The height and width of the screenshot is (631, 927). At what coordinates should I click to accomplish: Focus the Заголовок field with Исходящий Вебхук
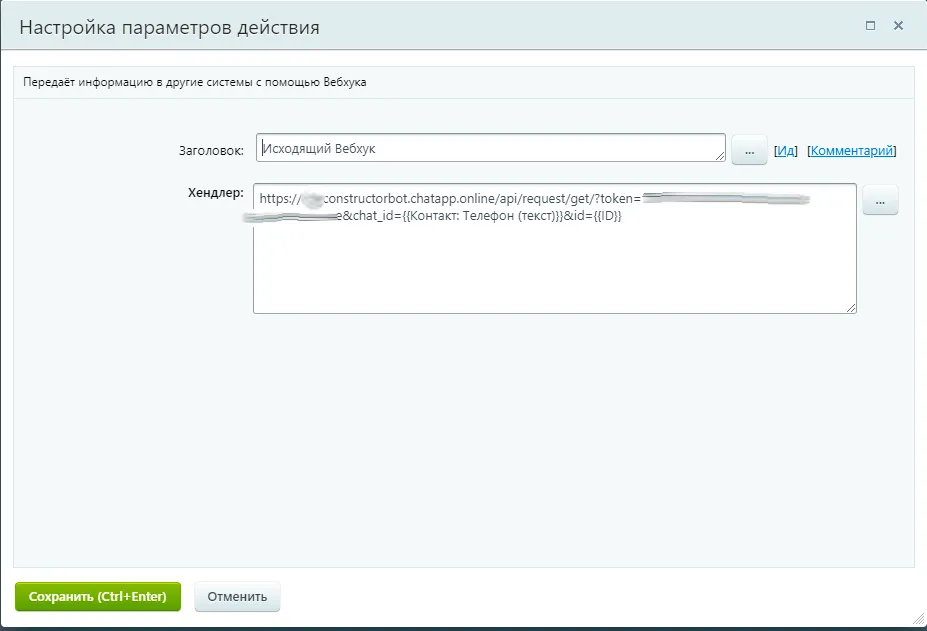pyautogui.click(x=491, y=148)
